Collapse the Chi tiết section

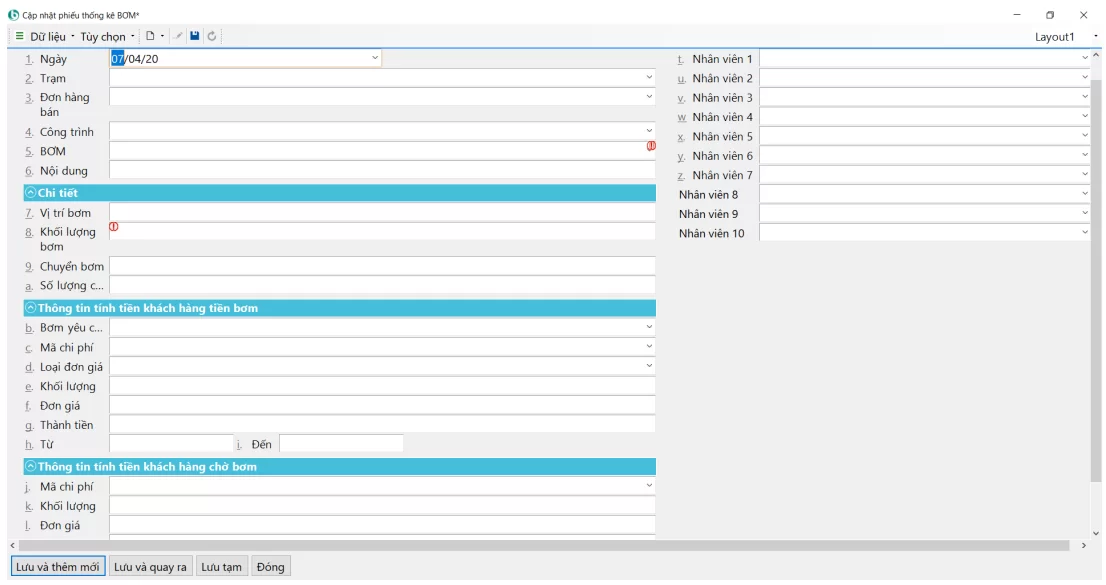[x=30, y=192]
